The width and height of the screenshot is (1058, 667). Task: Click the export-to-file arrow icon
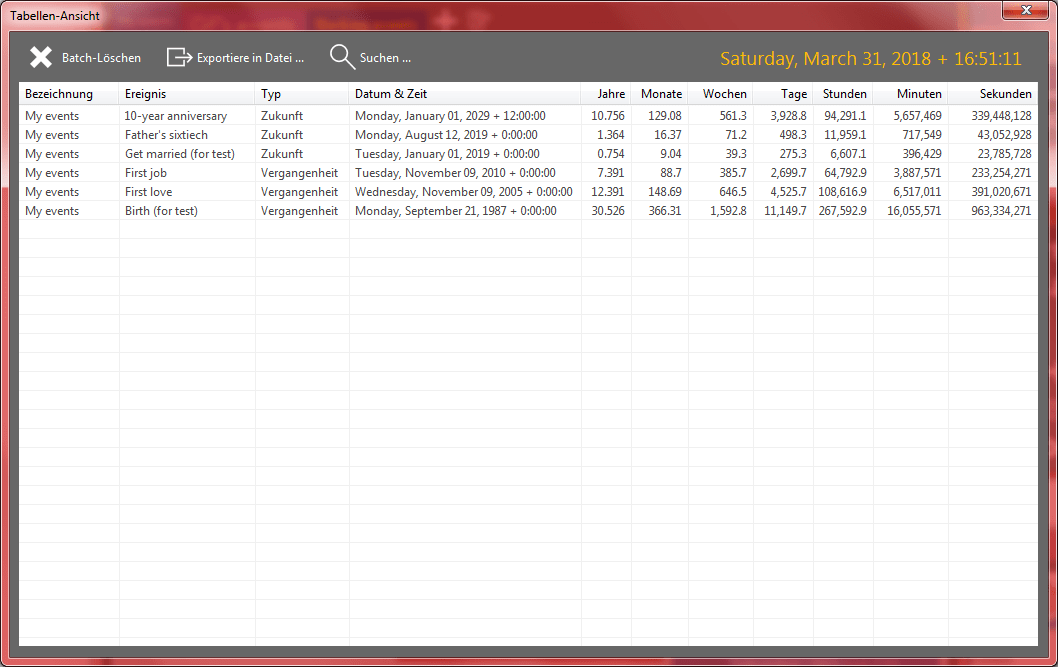[x=179, y=57]
